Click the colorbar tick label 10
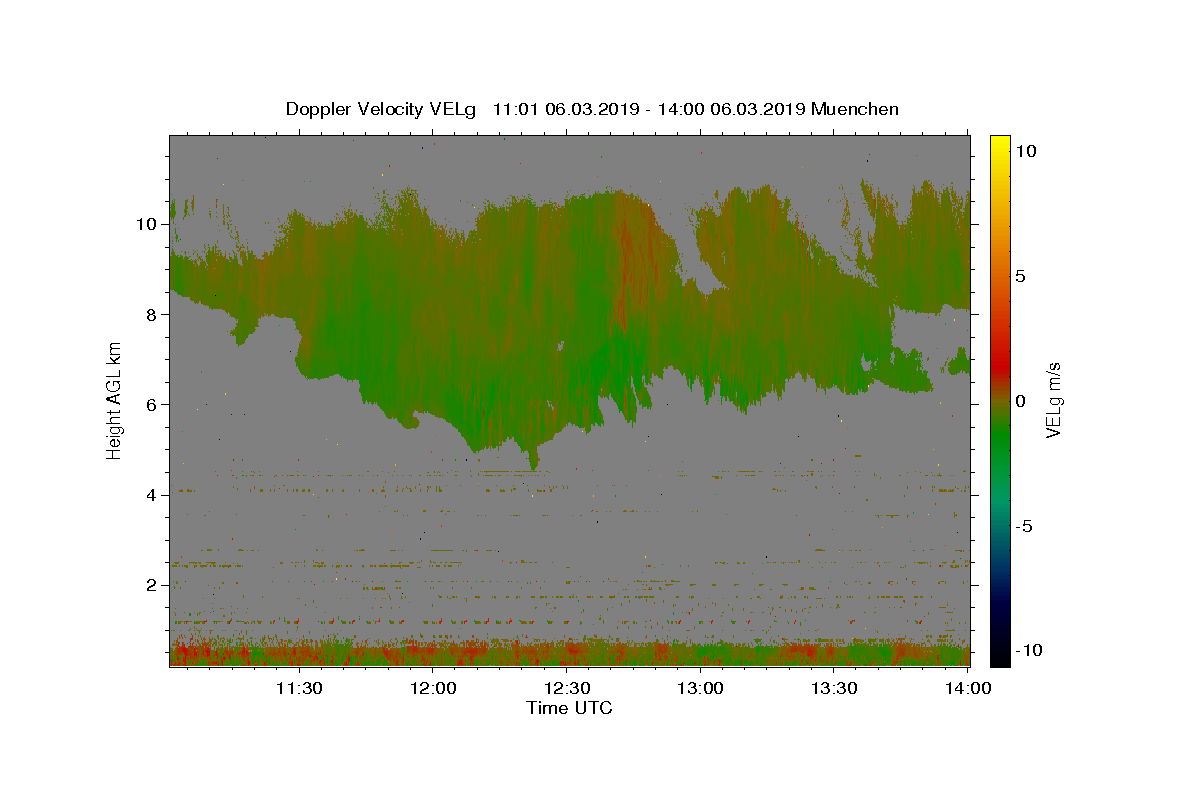The image size is (1200, 800). point(1025,150)
